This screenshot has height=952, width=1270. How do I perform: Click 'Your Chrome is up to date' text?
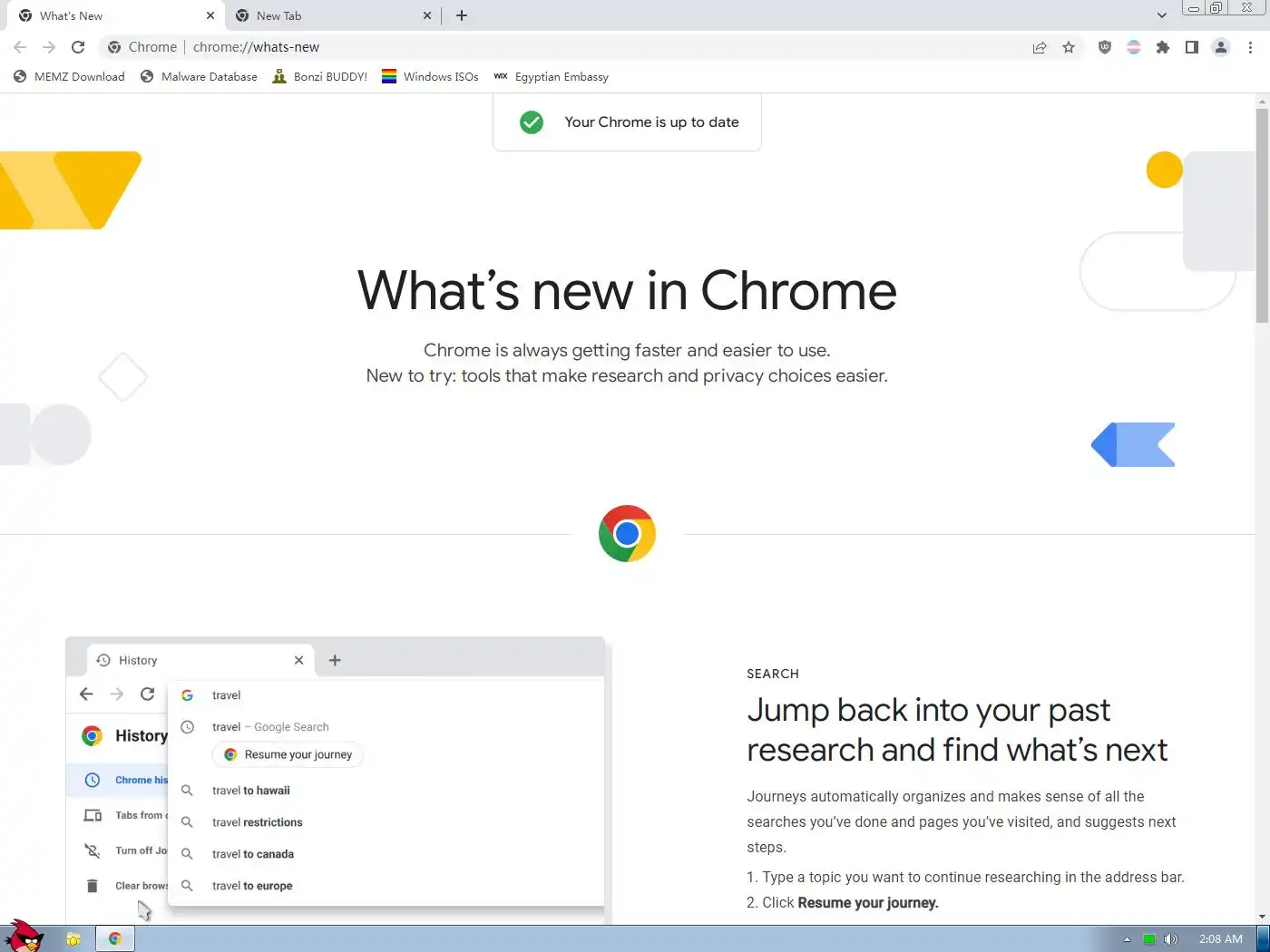coord(651,122)
